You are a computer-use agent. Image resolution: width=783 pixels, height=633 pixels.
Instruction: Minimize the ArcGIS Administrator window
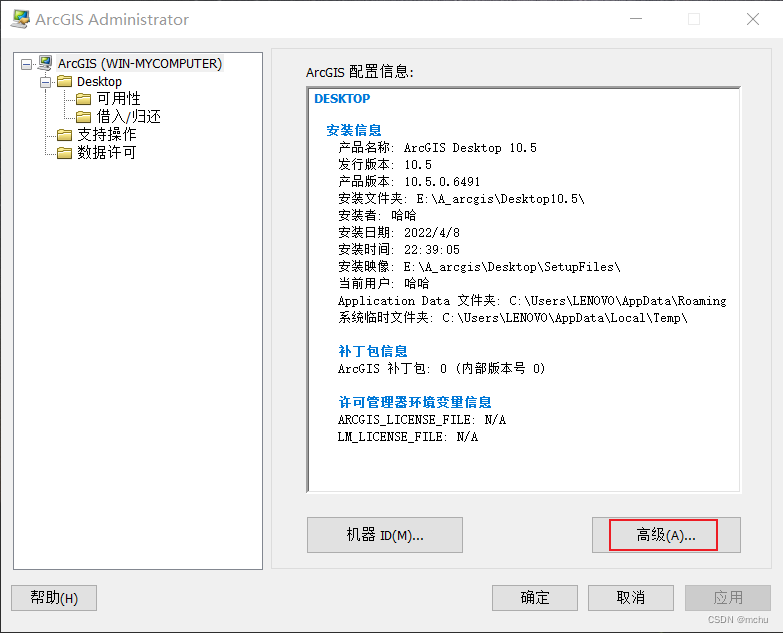pos(636,19)
